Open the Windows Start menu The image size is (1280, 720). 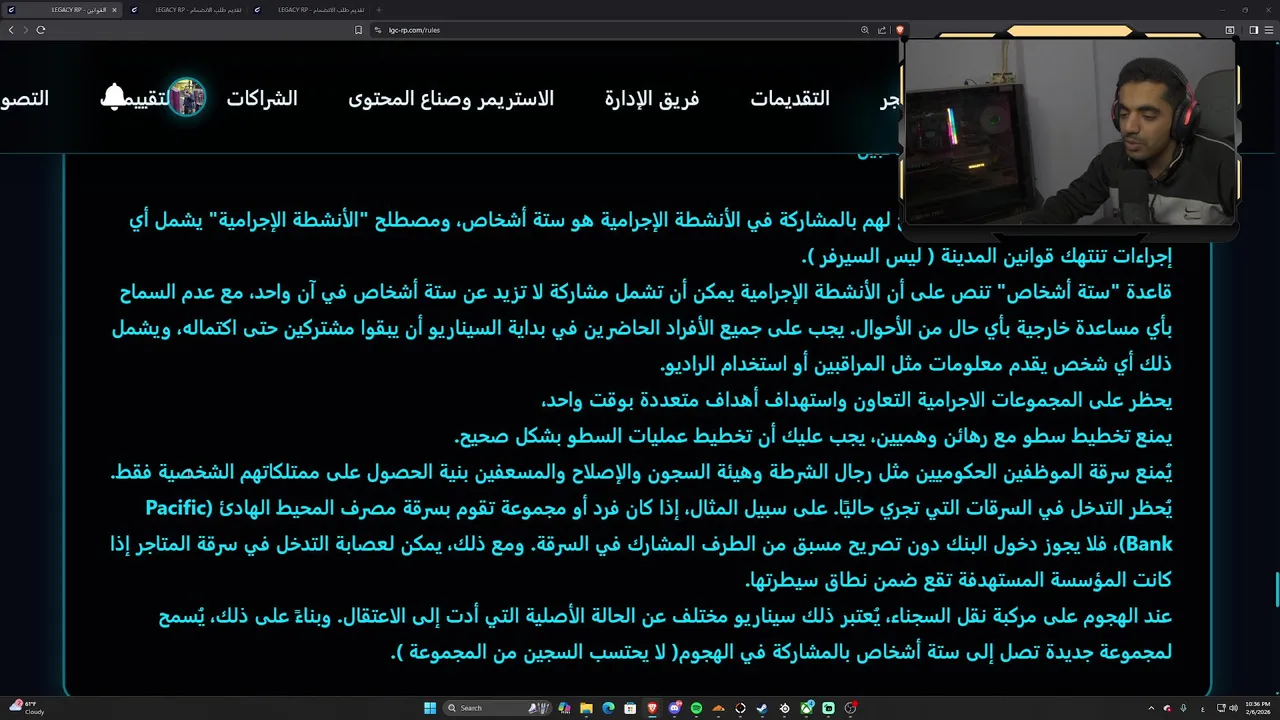click(430, 708)
